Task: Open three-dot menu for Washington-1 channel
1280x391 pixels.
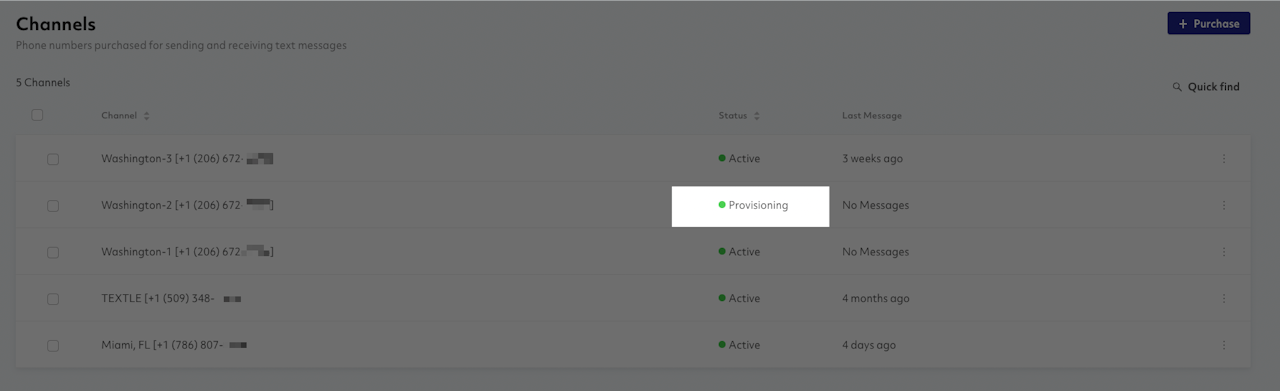Action: pyautogui.click(x=1223, y=252)
